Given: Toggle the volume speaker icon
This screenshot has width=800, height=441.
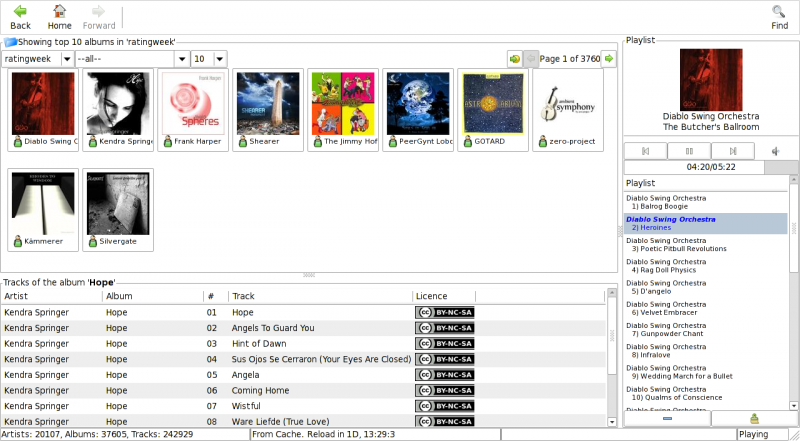Looking at the screenshot, I should tap(775, 151).
